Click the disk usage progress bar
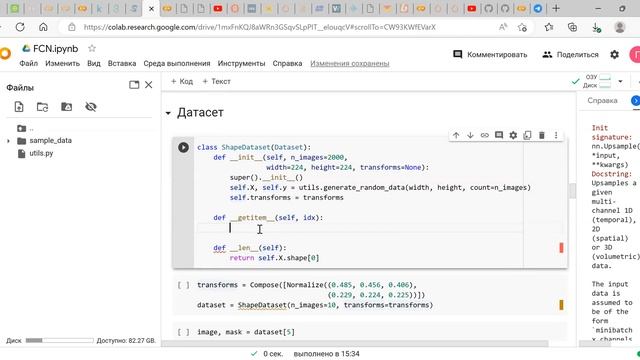This screenshot has width=640, height=360. tap(60, 340)
